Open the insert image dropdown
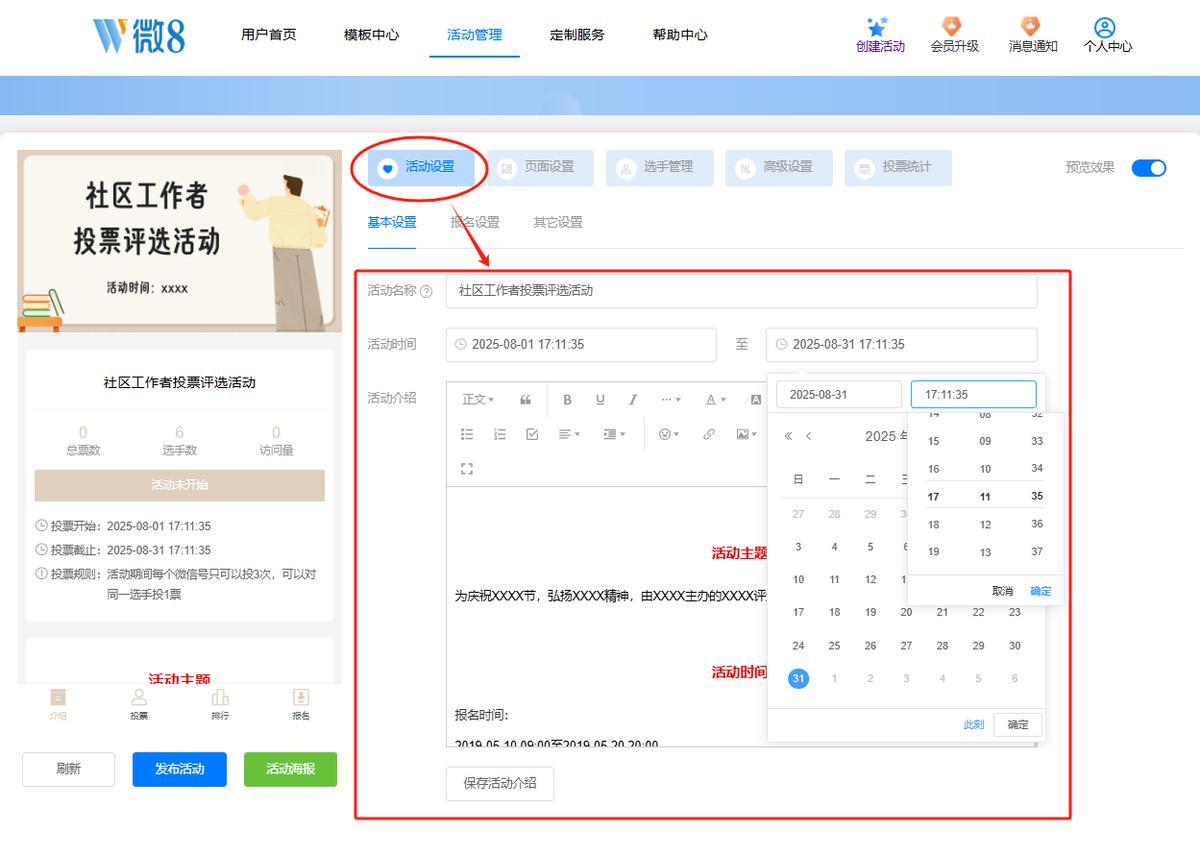 (745, 434)
